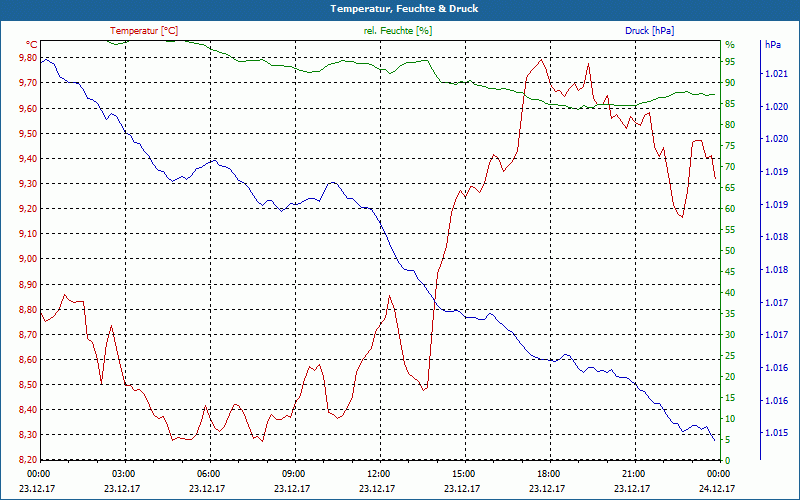Click the 9,00 temperature axis value
800x500 pixels.
point(28,259)
